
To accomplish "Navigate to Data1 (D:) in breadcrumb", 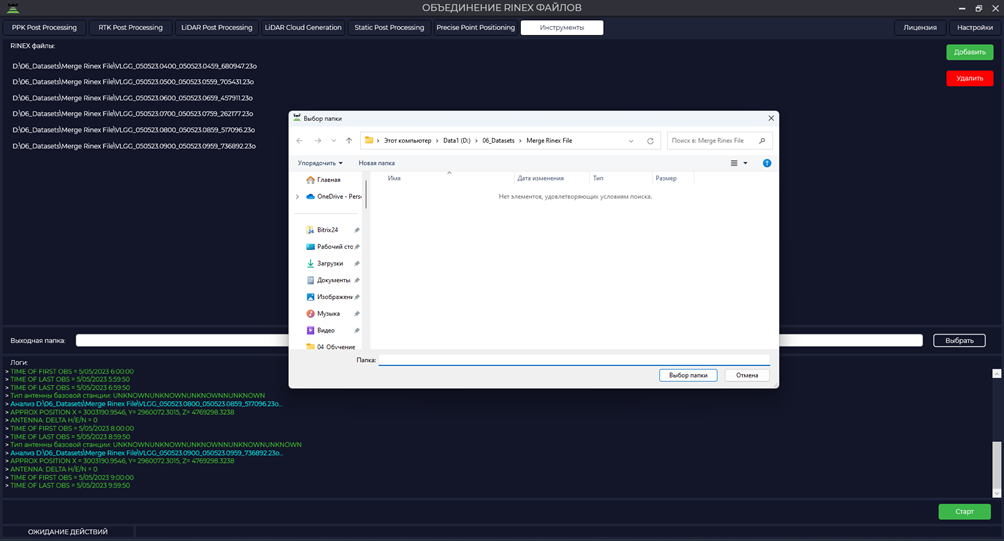I will point(457,141).
